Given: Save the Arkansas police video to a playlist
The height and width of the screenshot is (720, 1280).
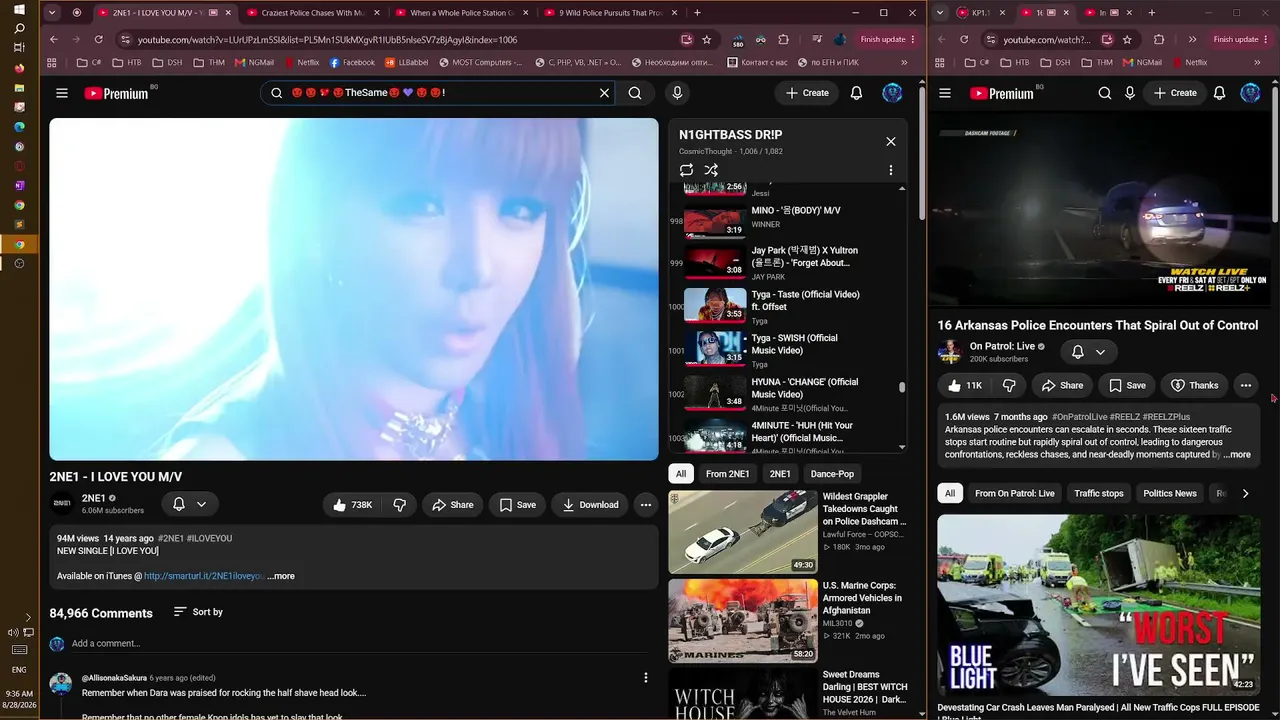Looking at the screenshot, I should click(x=1127, y=385).
